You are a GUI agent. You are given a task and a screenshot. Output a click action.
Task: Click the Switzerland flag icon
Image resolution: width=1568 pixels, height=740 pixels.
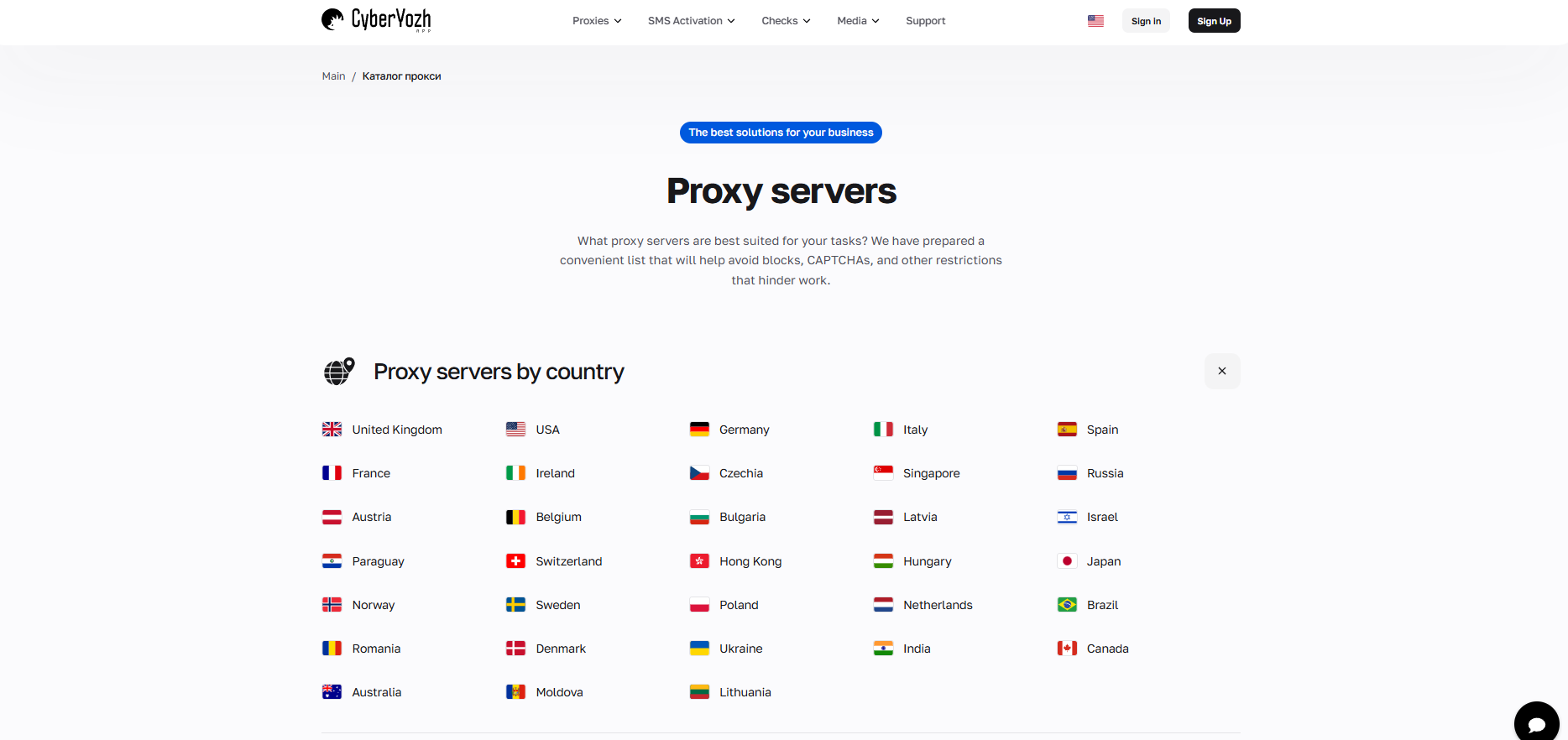[x=515, y=561]
